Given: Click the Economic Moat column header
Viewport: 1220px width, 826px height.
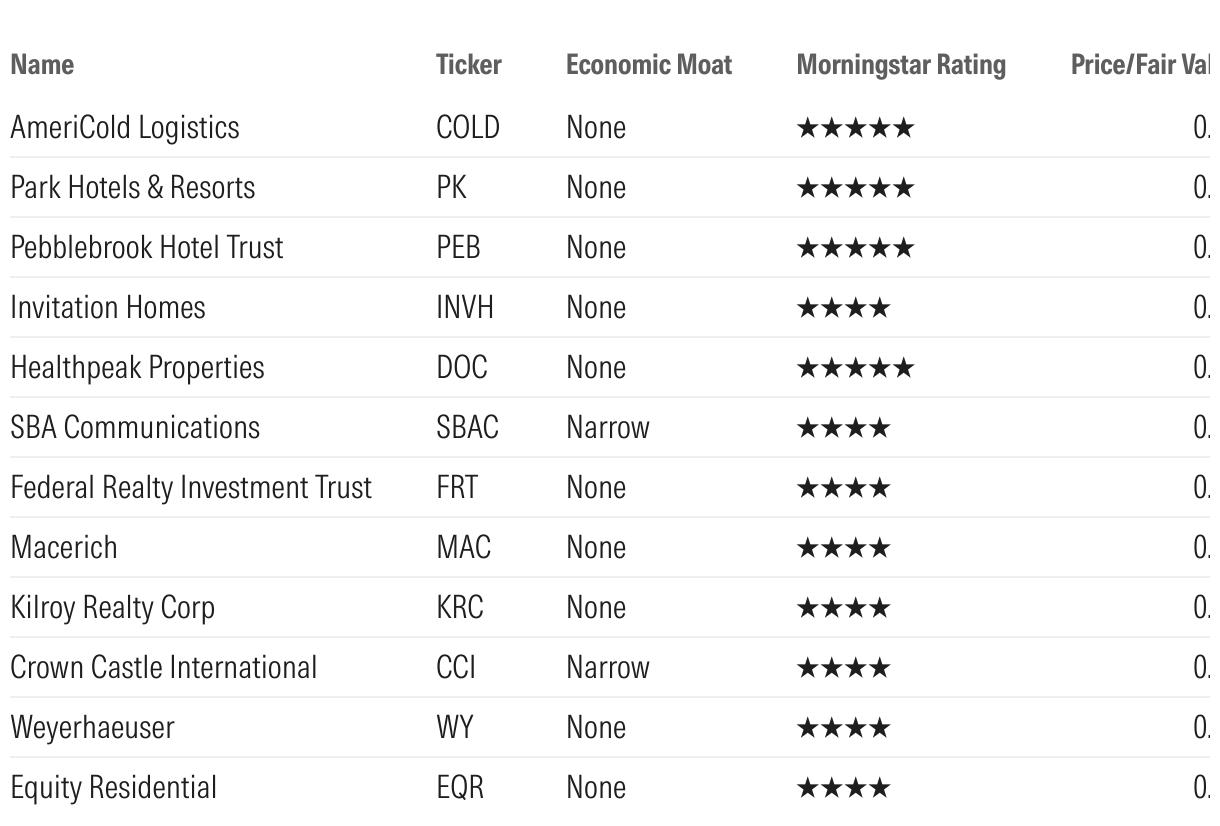Looking at the screenshot, I should [648, 65].
